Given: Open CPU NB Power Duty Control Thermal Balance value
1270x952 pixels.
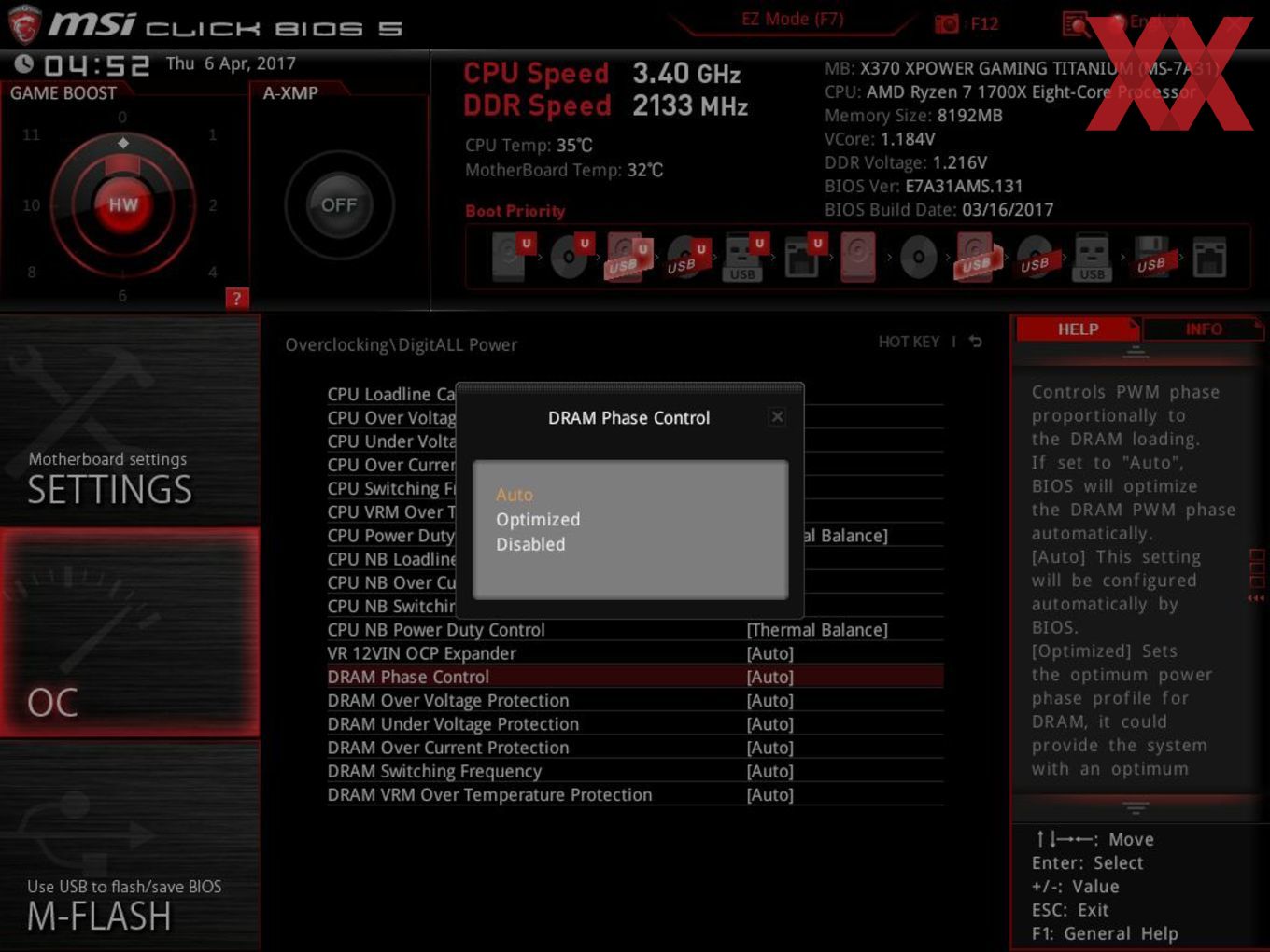Looking at the screenshot, I should point(817,630).
